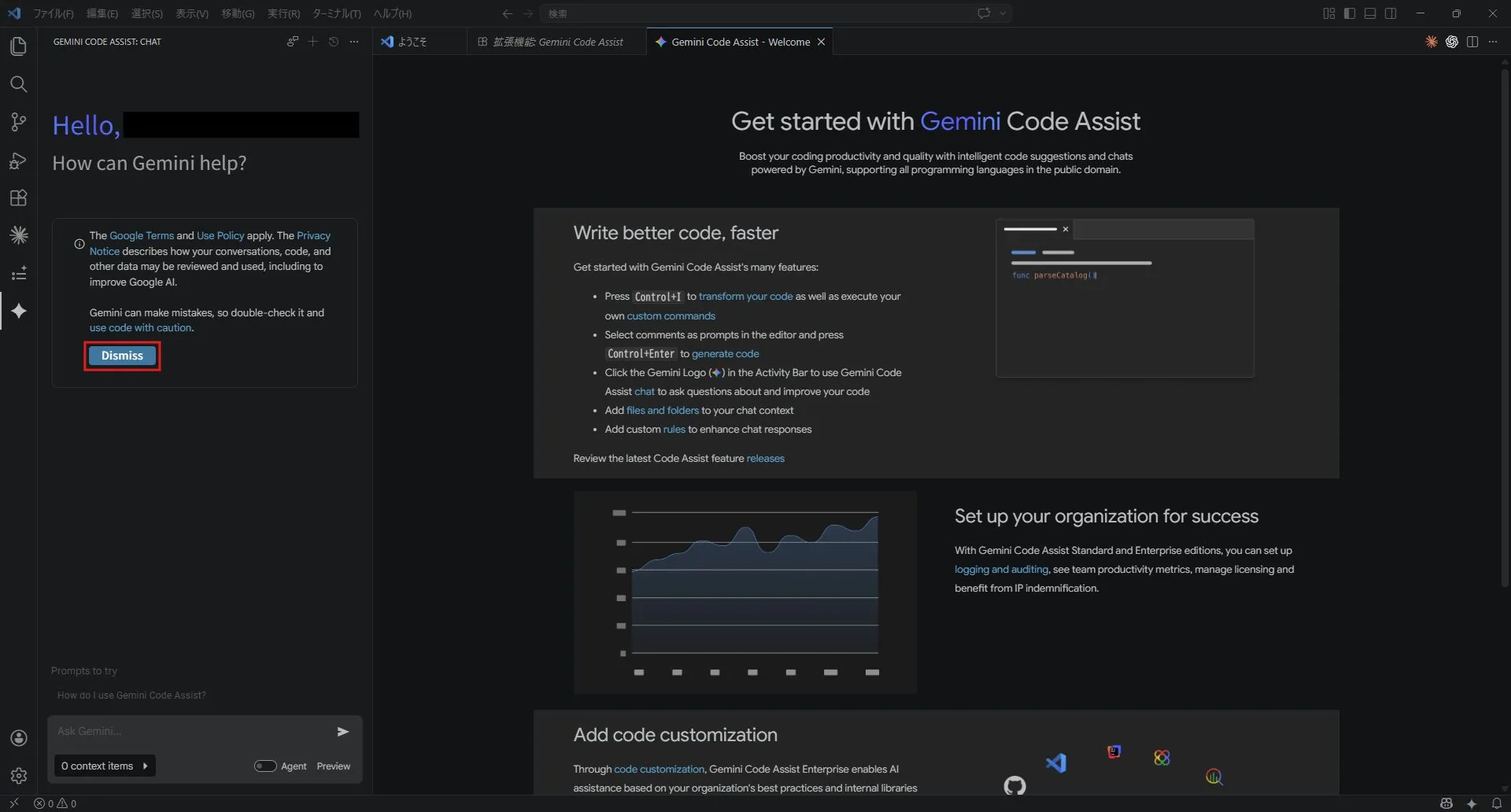Click the feedback icon in the chat panel header
1511x812 pixels.
292,42
